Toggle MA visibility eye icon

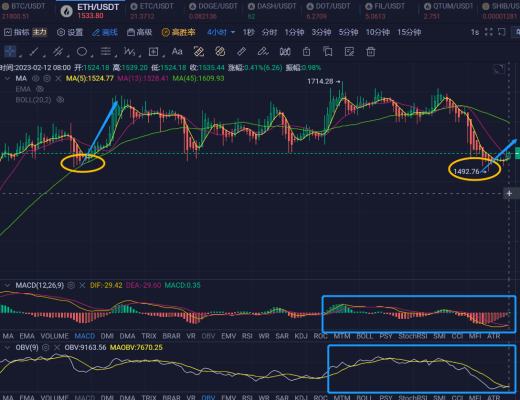coord(36,78)
